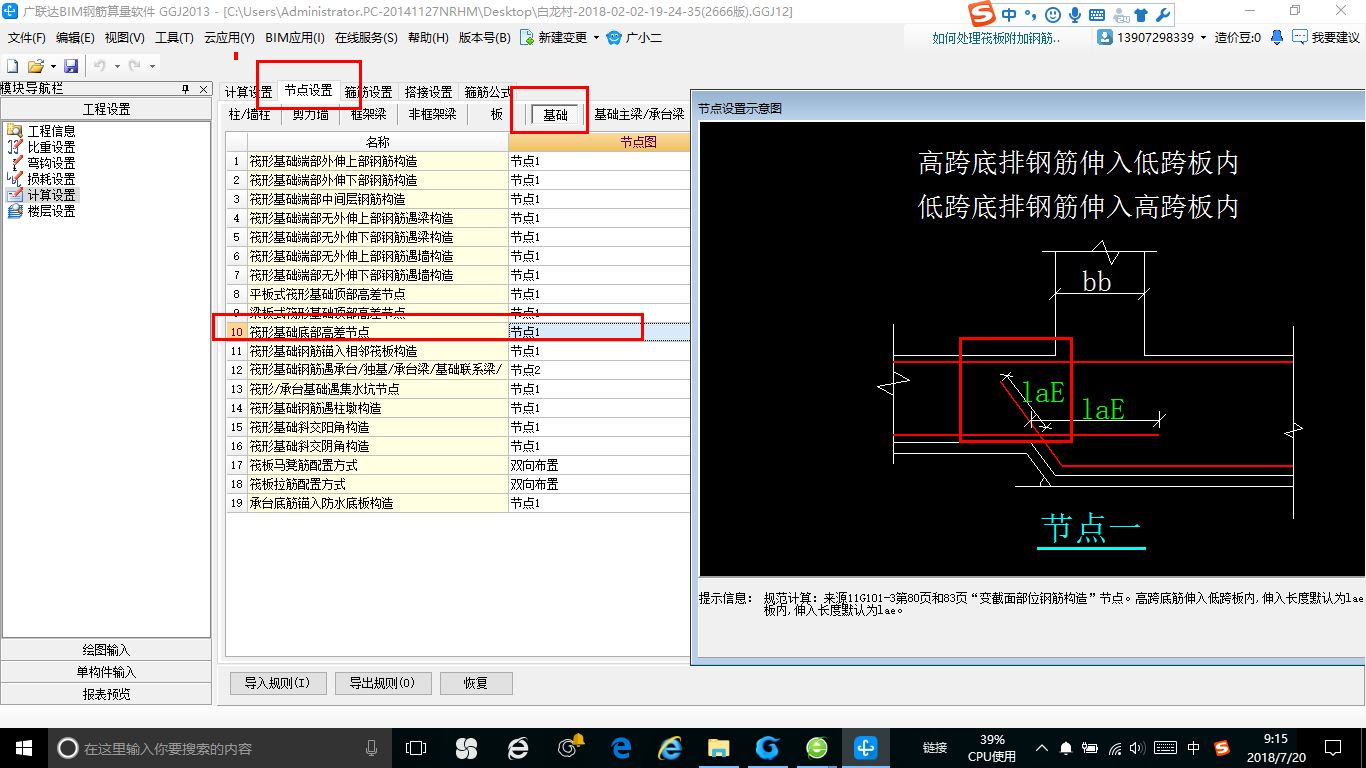
Task: Expand the 新建变更 dropdown arrow
Action: pyautogui.click(x=596, y=37)
